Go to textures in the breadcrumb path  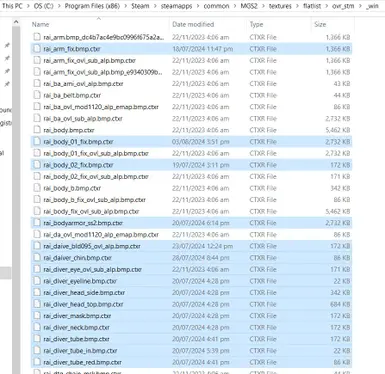coord(280,6)
